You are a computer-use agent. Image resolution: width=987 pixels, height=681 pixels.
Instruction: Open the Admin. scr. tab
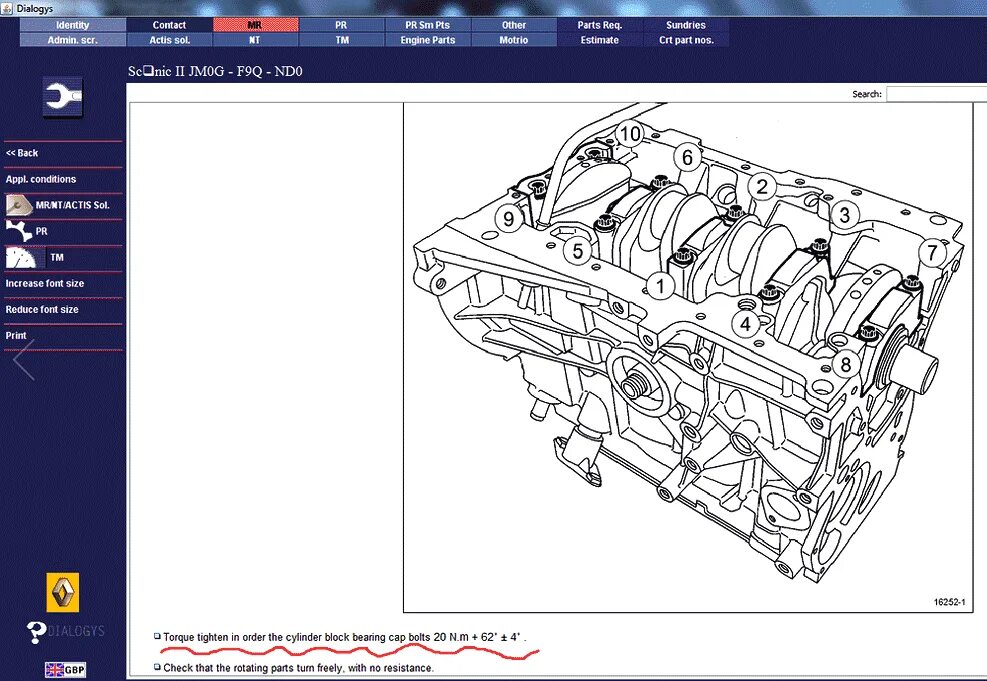[72, 40]
